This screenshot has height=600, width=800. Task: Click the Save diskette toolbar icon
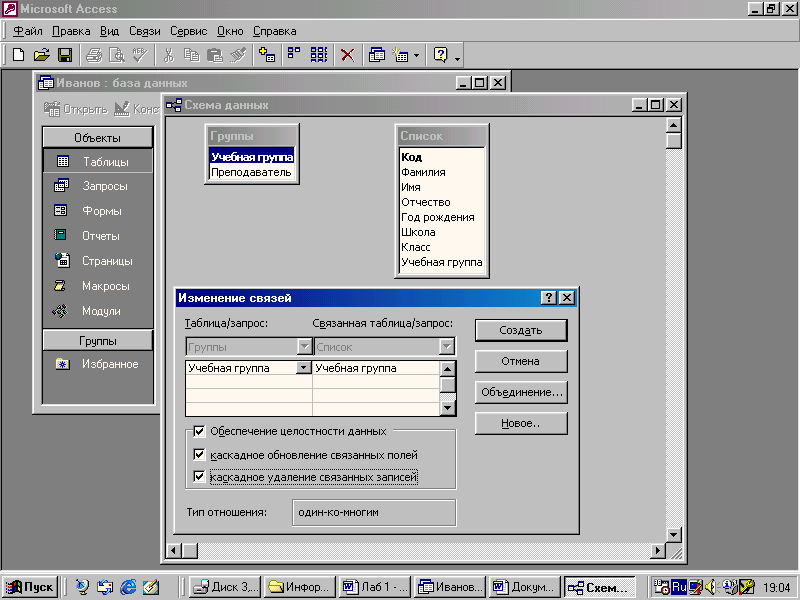[x=65, y=55]
